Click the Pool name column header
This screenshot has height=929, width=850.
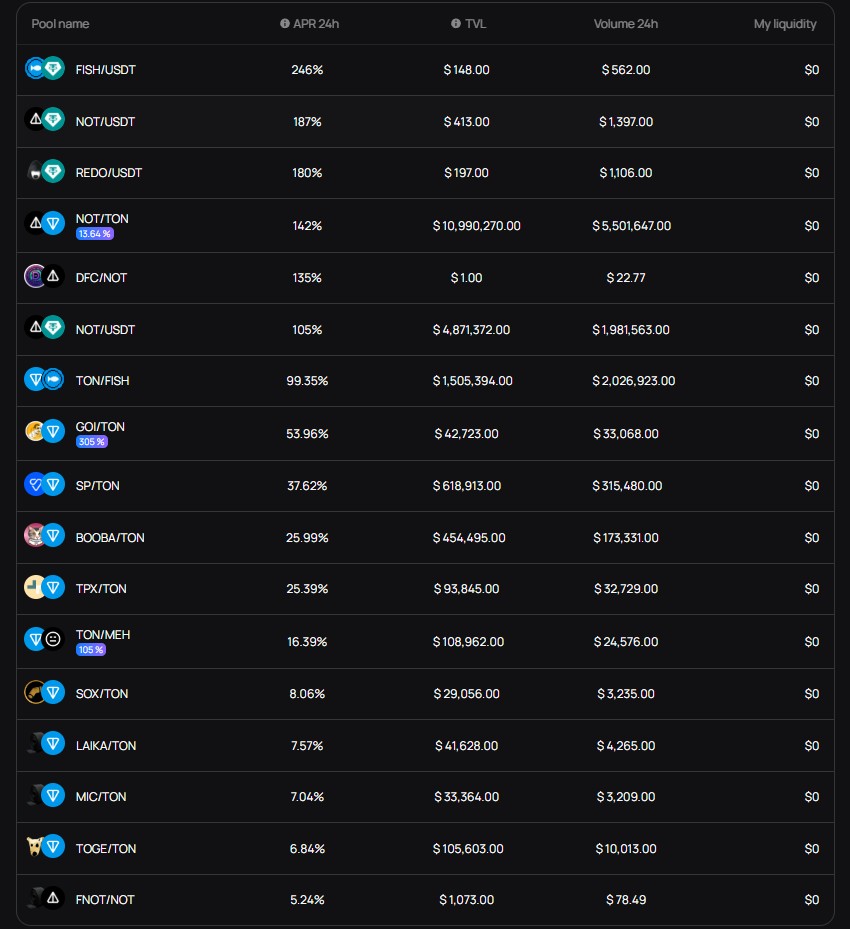60,24
